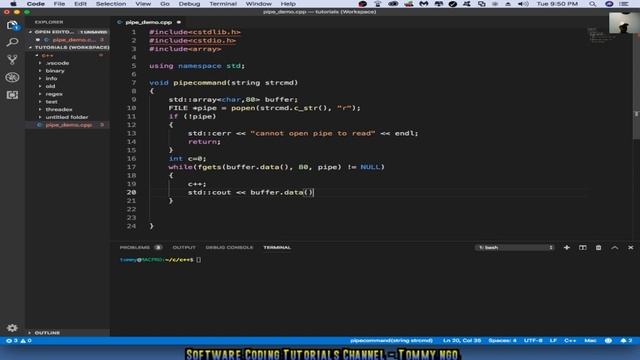Open the File menu
The height and width of the screenshot is (360, 640).
coord(59,4)
